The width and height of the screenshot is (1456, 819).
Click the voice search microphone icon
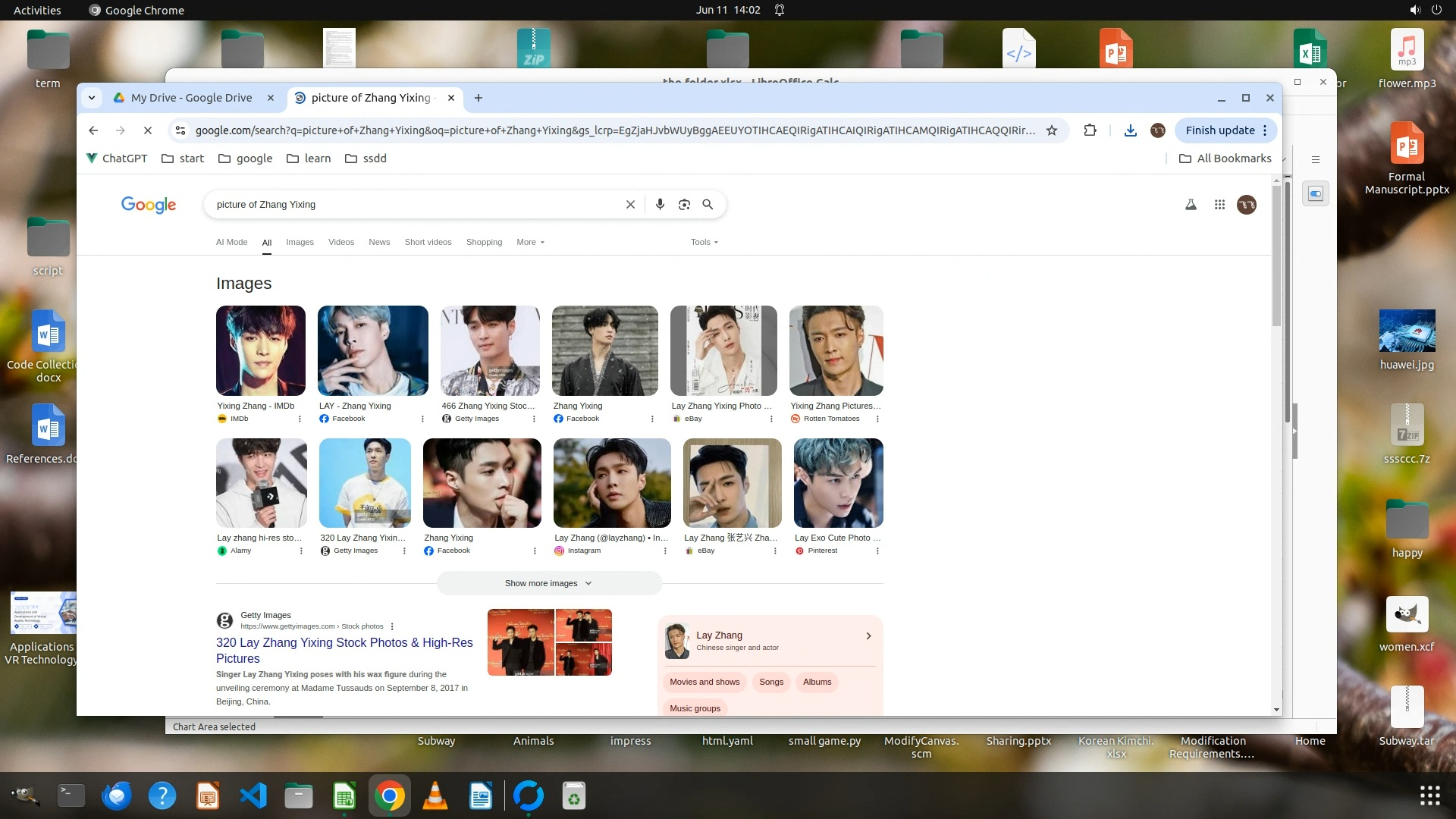click(x=660, y=205)
